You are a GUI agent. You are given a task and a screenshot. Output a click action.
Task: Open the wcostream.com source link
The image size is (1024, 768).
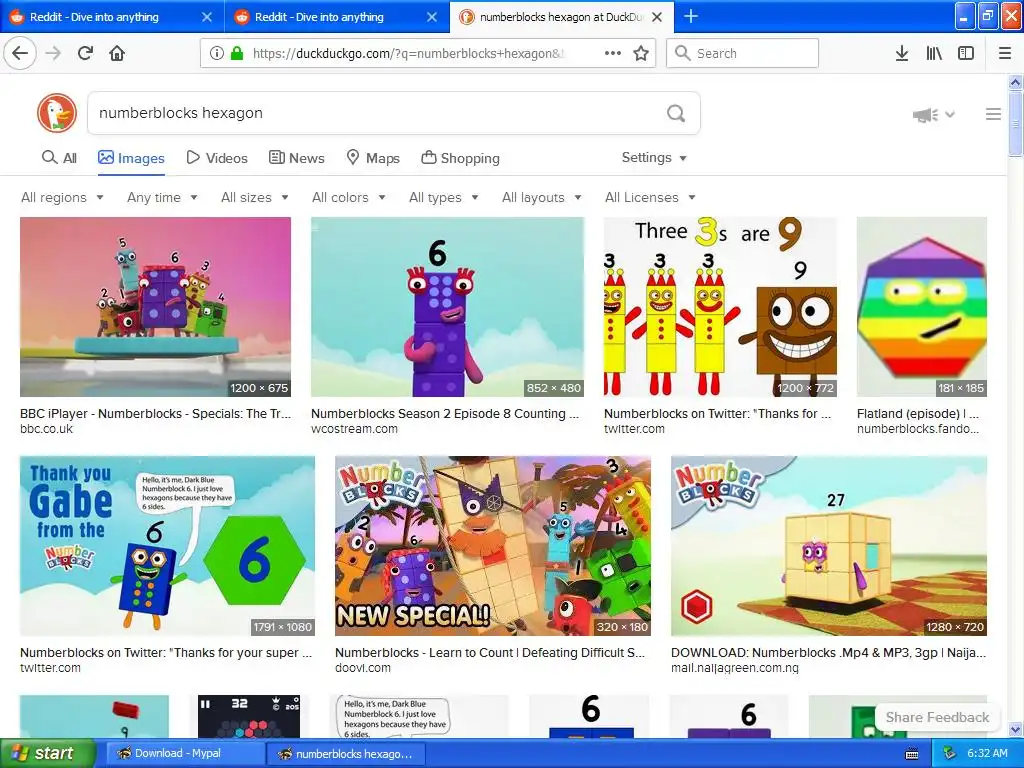pos(354,429)
